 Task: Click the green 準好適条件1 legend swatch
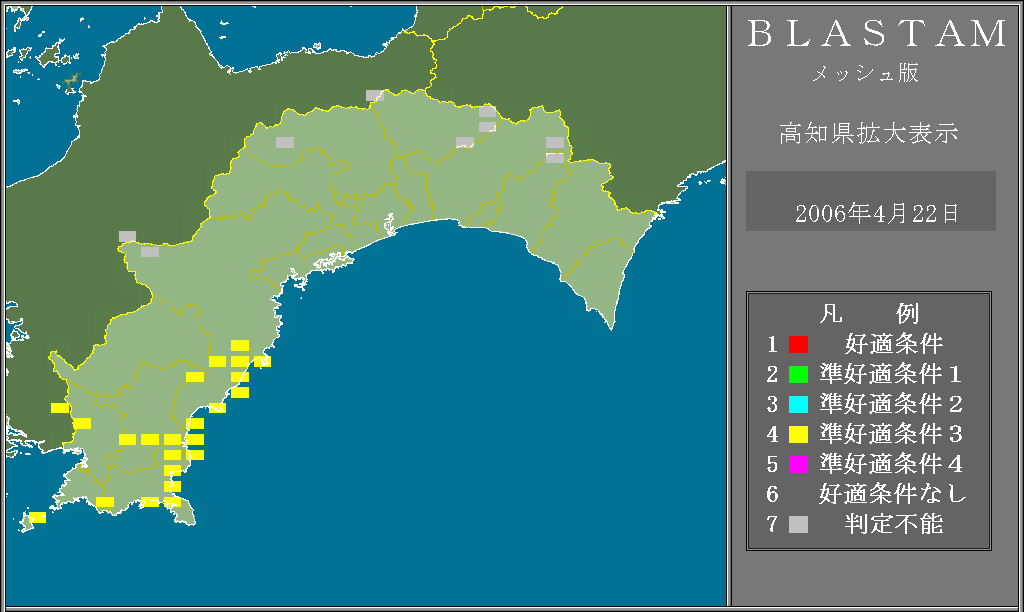tap(798, 374)
